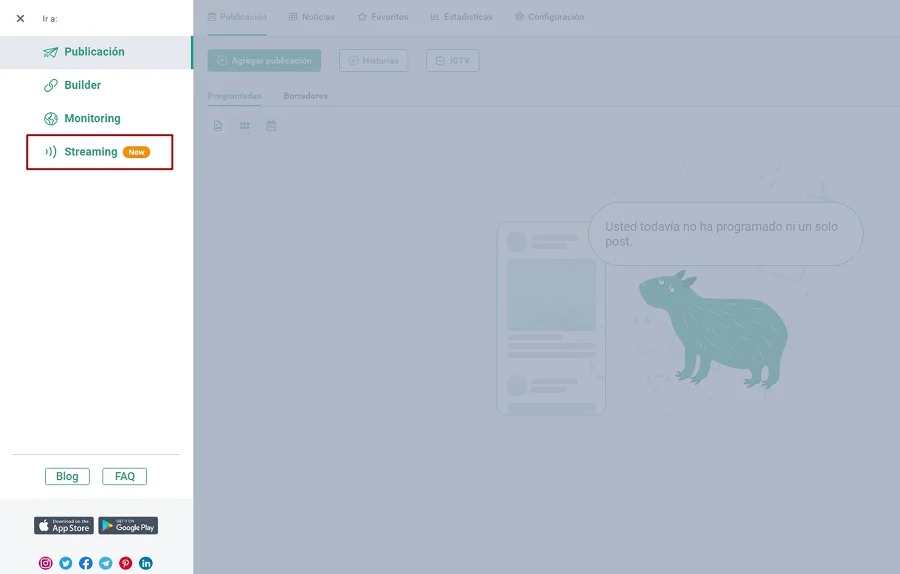Open the Twitter social icon

coord(66,563)
